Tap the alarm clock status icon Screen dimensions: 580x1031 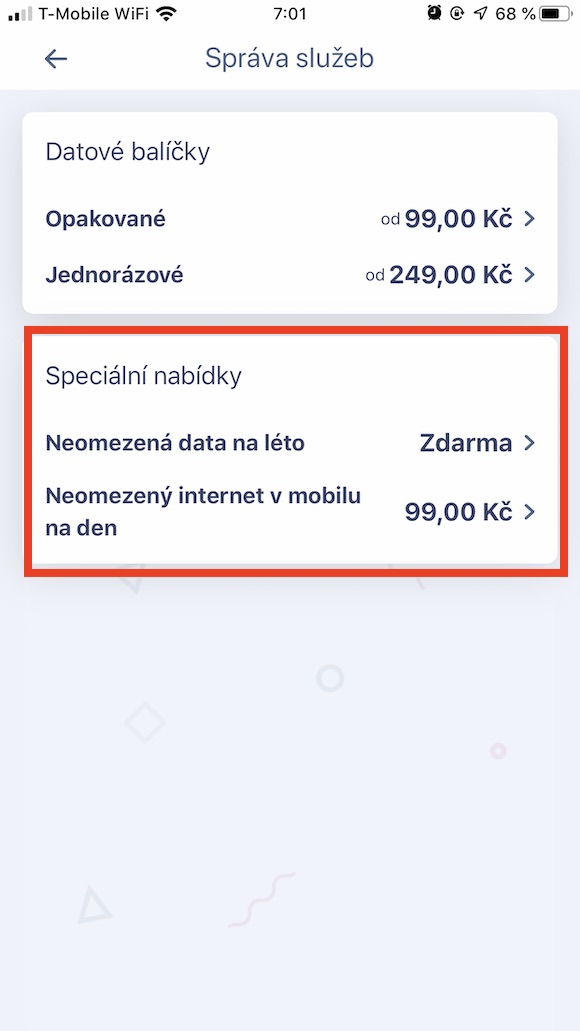432,14
